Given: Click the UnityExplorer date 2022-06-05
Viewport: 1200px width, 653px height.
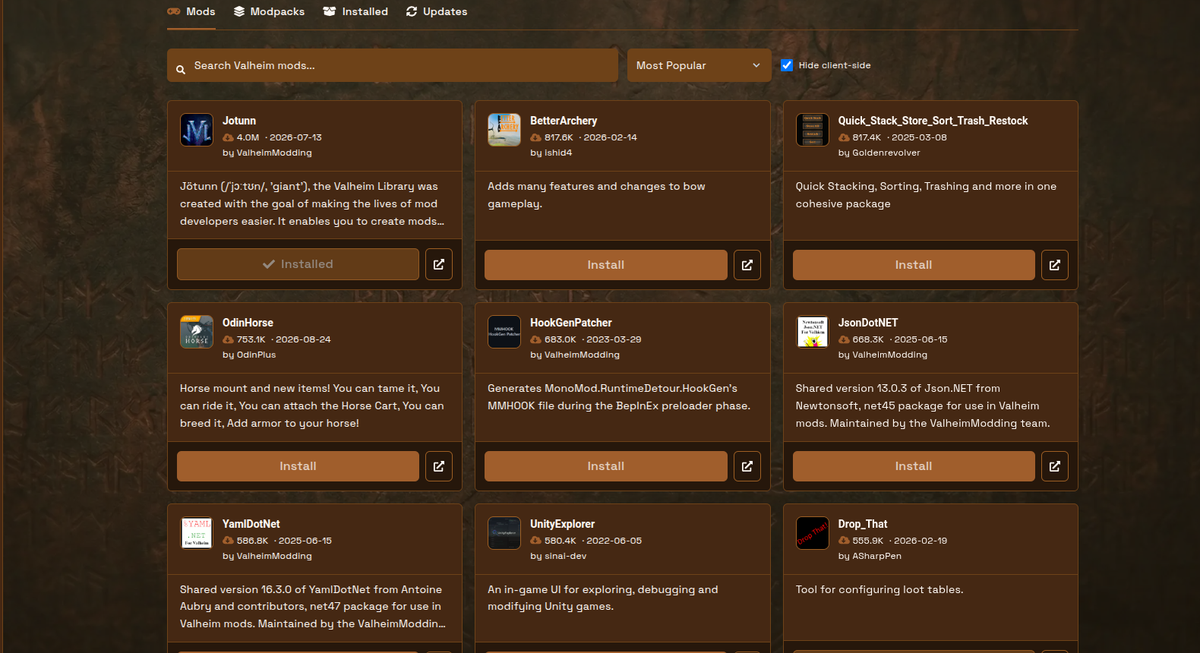Looking at the screenshot, I should (x=613, y=541).
